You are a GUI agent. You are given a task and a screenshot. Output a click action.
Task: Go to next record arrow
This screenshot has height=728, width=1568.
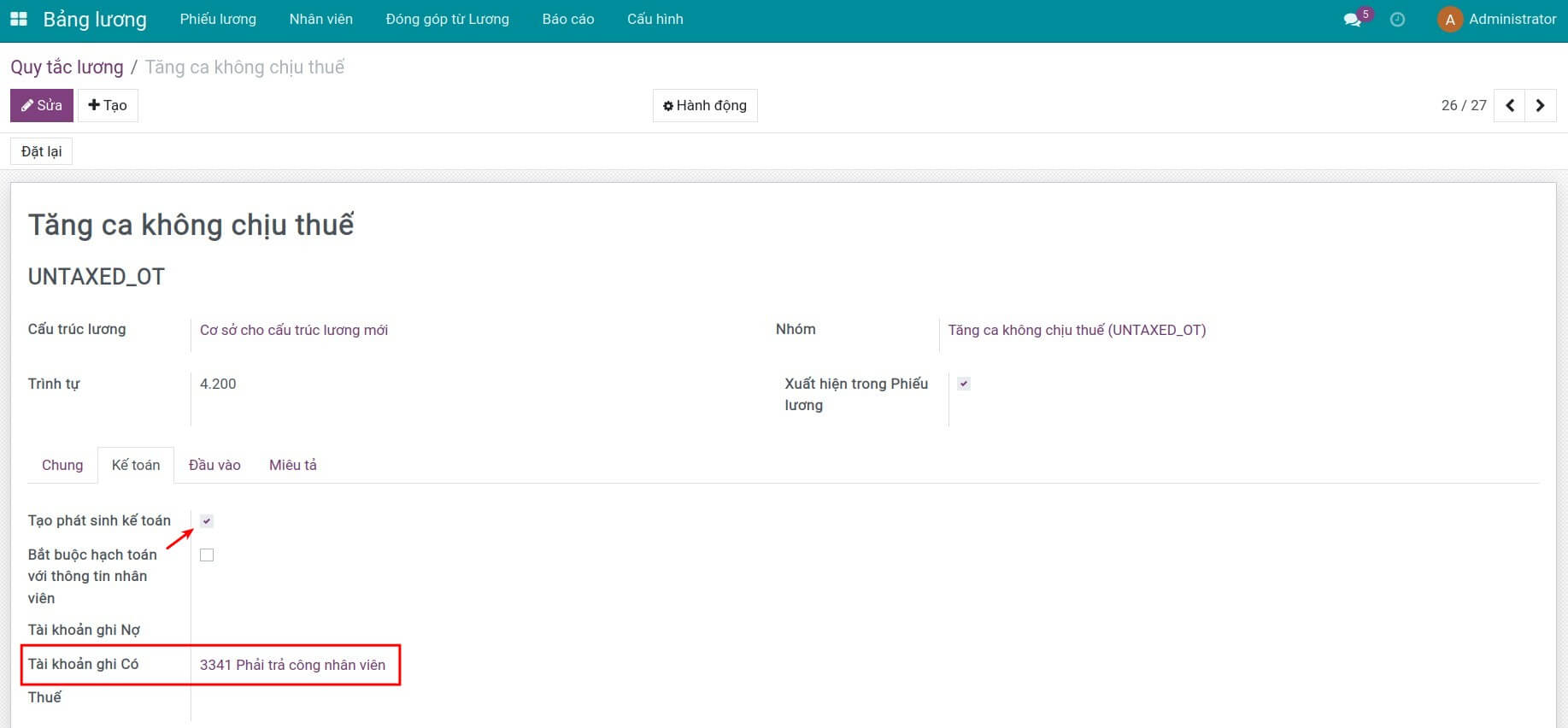pyautogui.click(x=1540, y=106)
